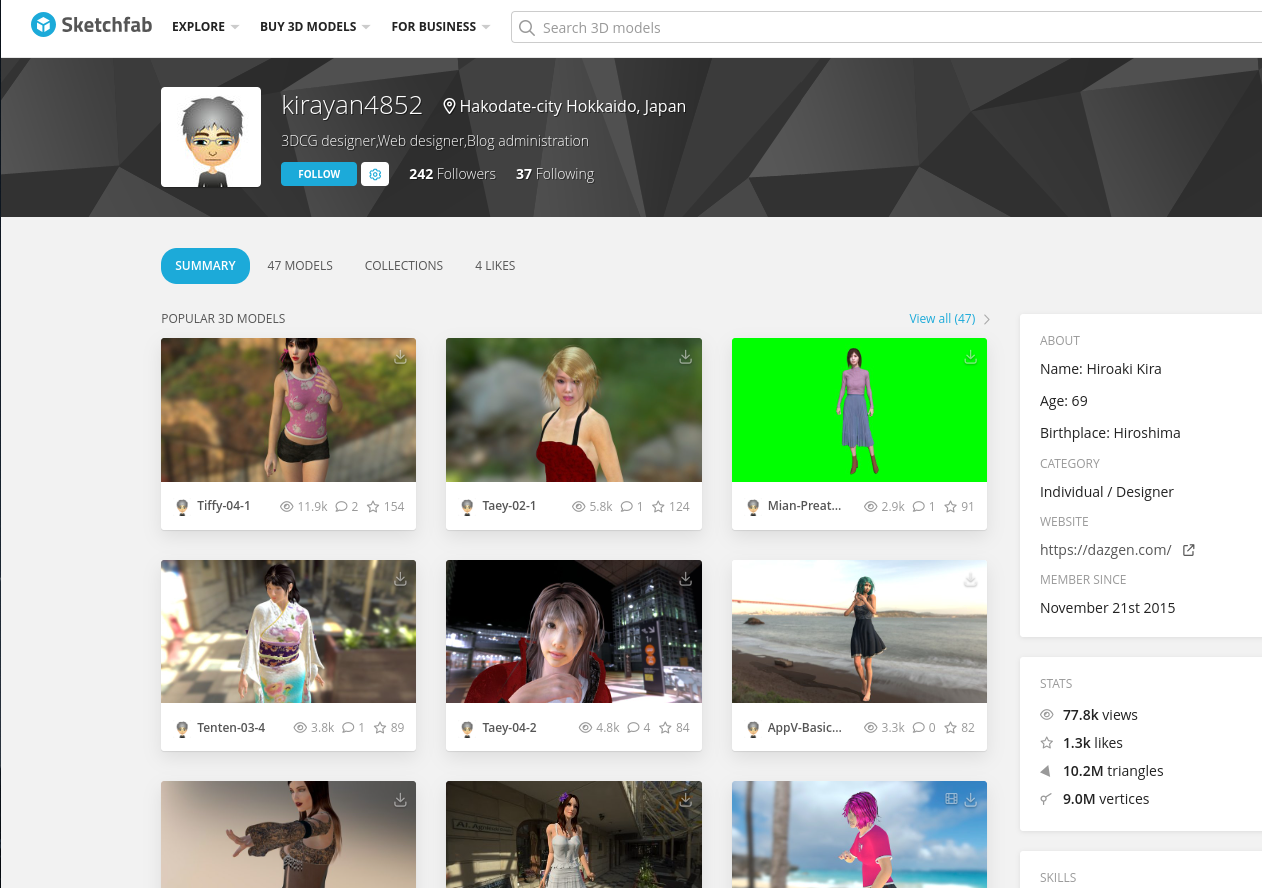Click author avatar icon beside Taey-02-1
The width and height of the screenshot is (1262, 888).
point(467,507)
